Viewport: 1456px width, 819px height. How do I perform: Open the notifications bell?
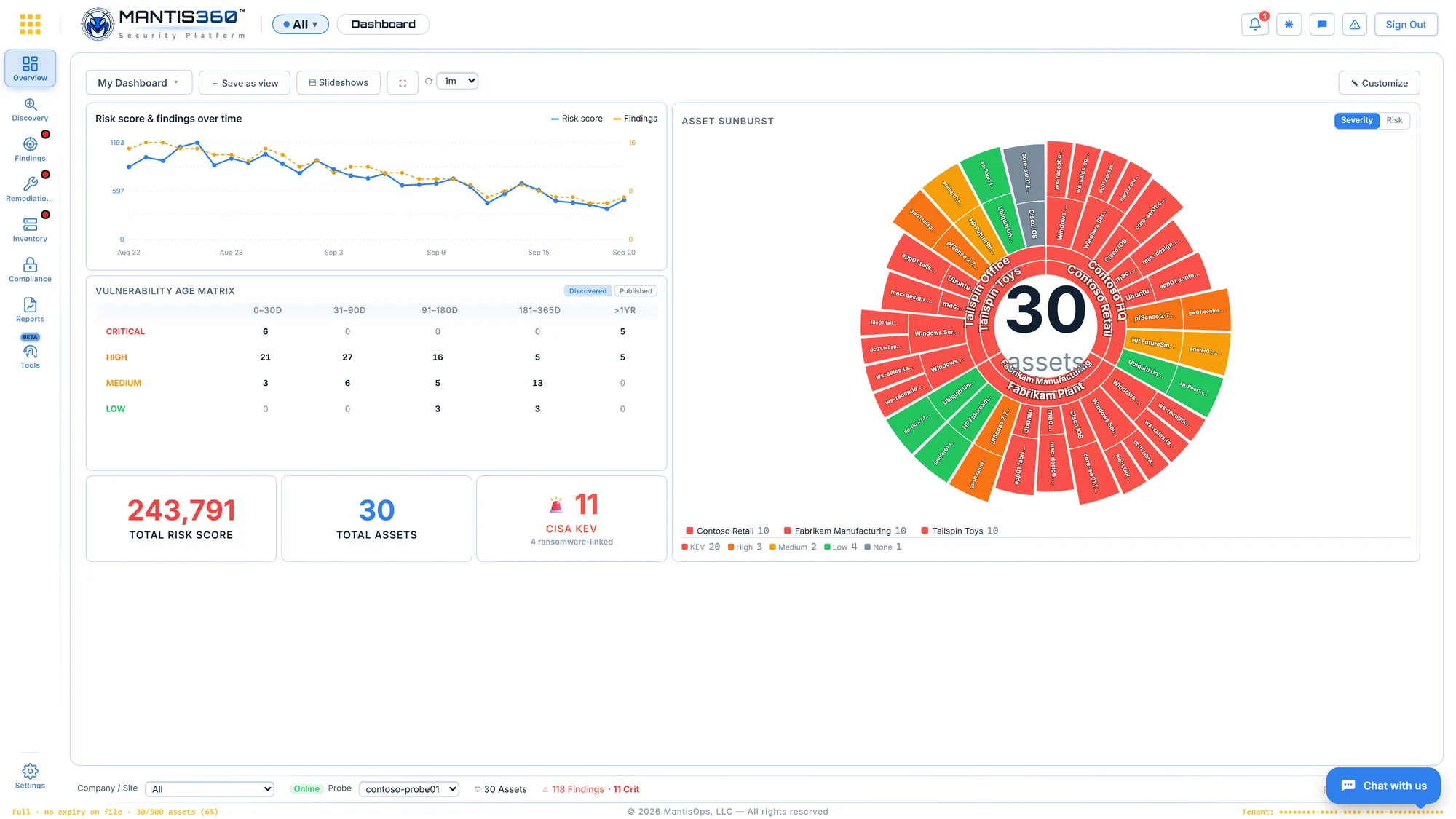coord(1255,24)
